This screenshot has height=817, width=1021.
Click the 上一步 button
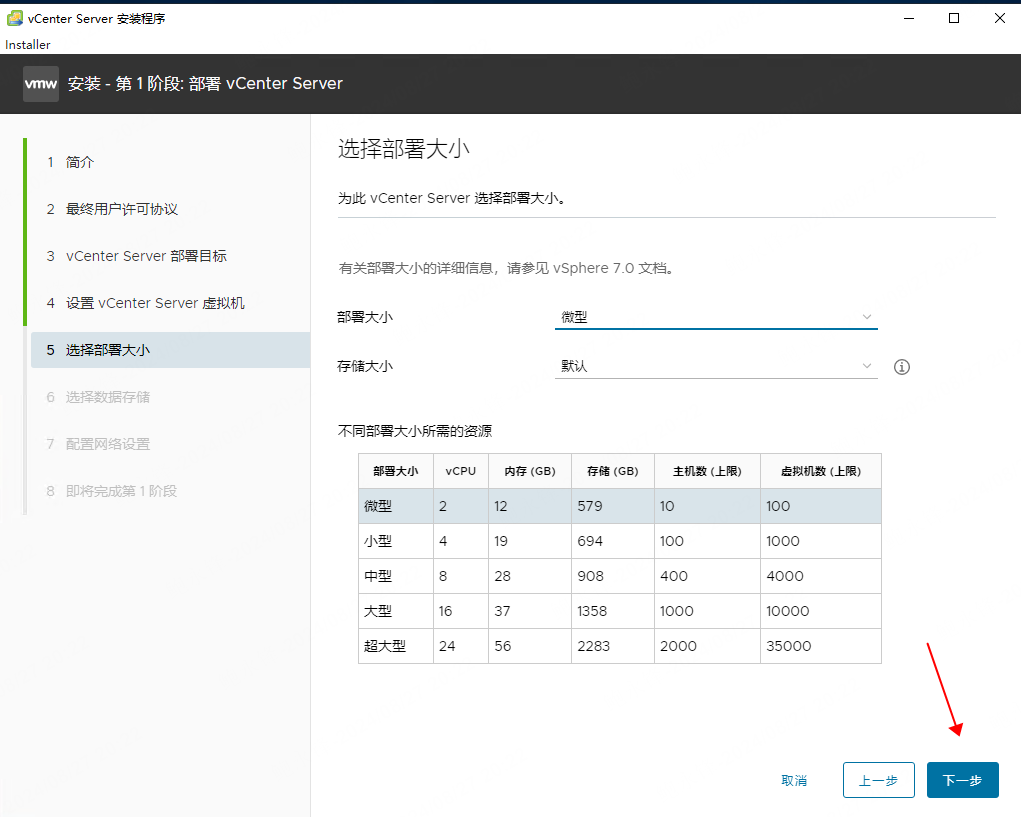[878, 780]
